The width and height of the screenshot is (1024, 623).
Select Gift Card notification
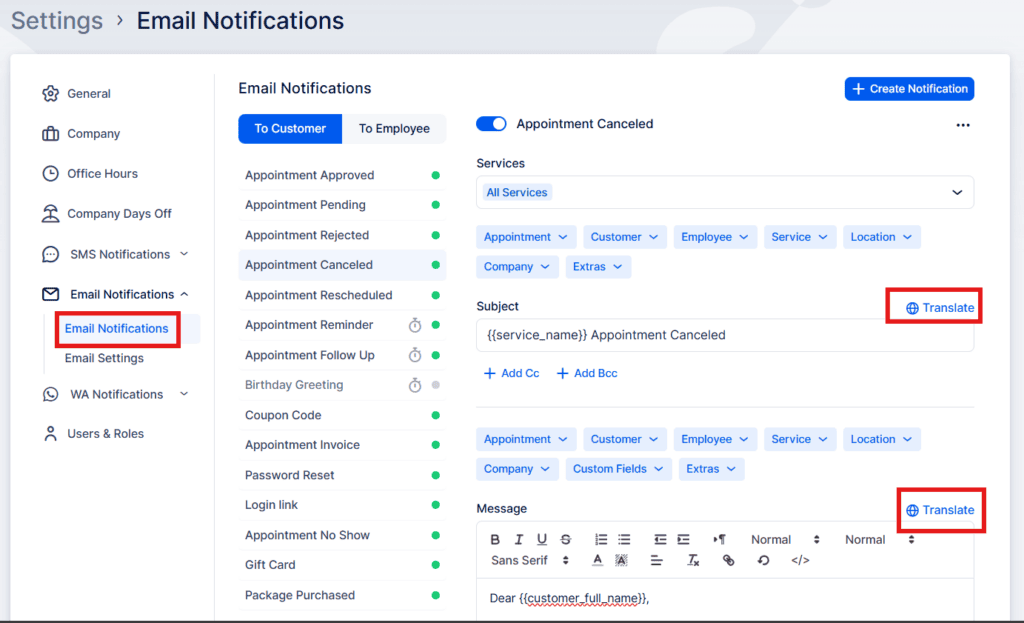tap(342, 565)
